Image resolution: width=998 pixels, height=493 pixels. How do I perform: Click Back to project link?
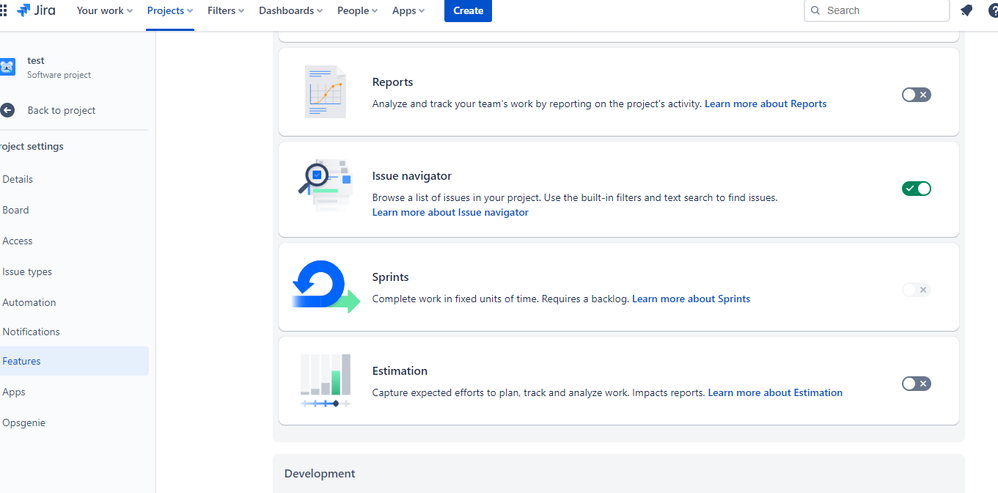pyautogui.click(x=61, y=111)
